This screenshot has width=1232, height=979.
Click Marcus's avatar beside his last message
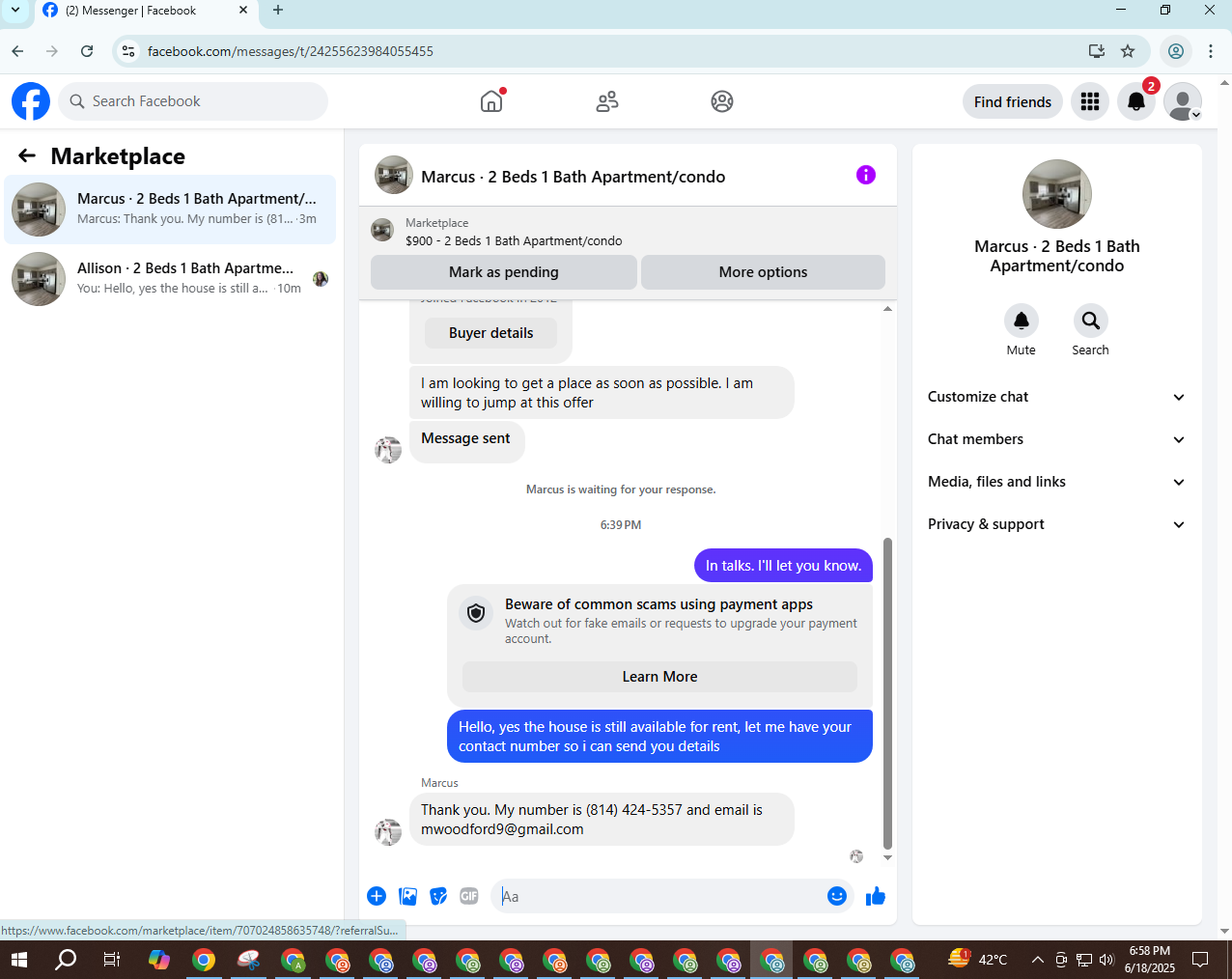pyautogui.click(x=388, y=832)
